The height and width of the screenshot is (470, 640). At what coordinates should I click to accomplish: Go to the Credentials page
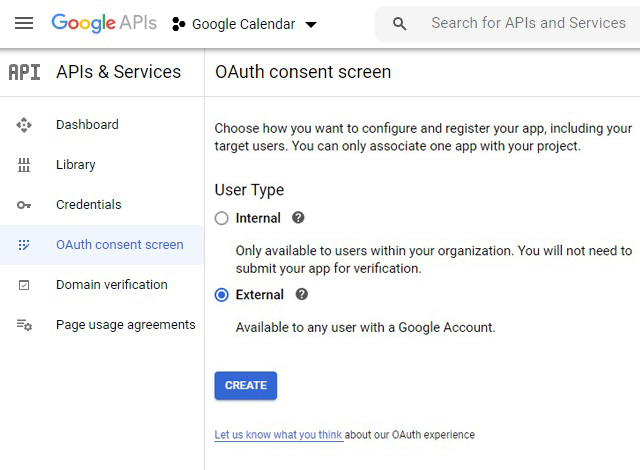tap(88, 205)
